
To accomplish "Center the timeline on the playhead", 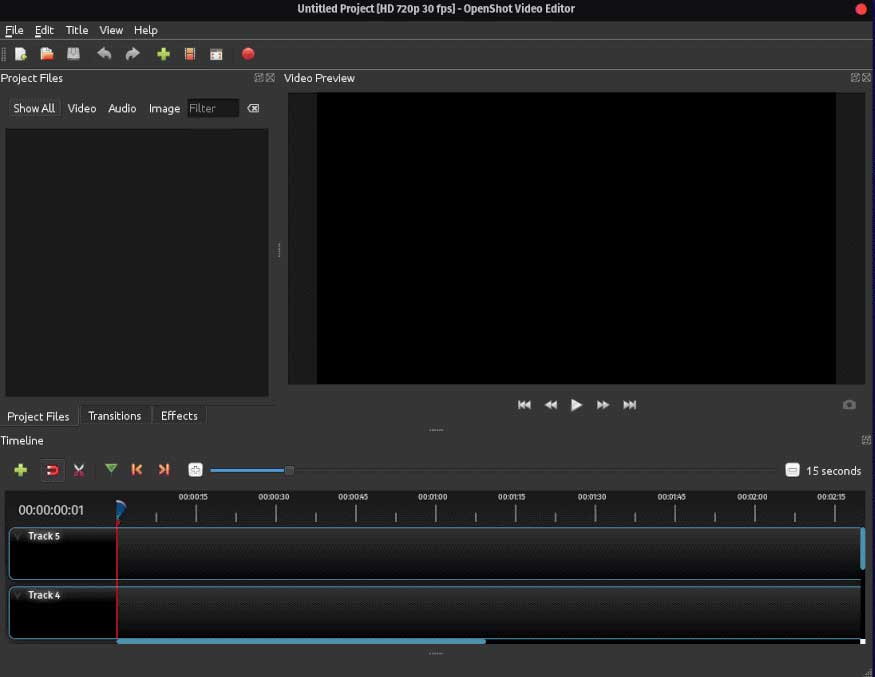I will tap(195, 469).
